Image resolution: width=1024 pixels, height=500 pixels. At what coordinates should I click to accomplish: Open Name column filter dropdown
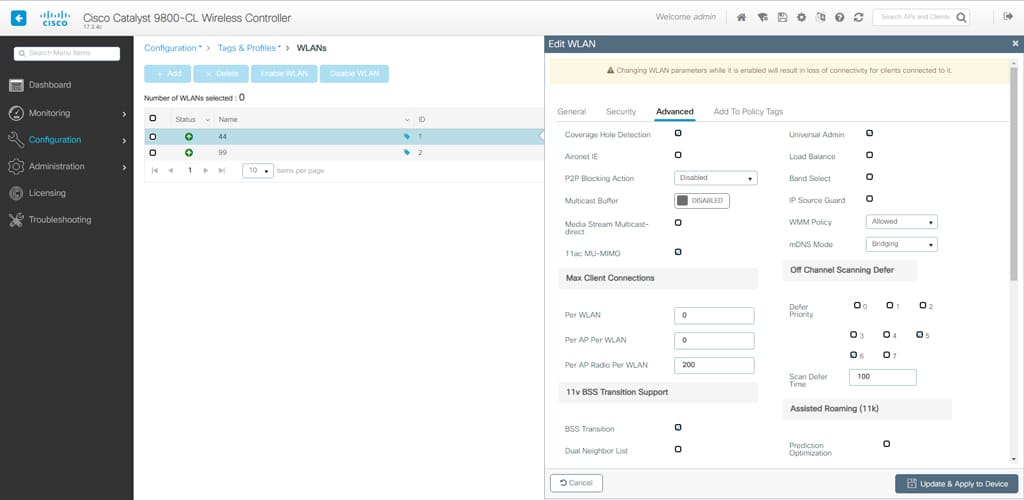click(408, 120)
